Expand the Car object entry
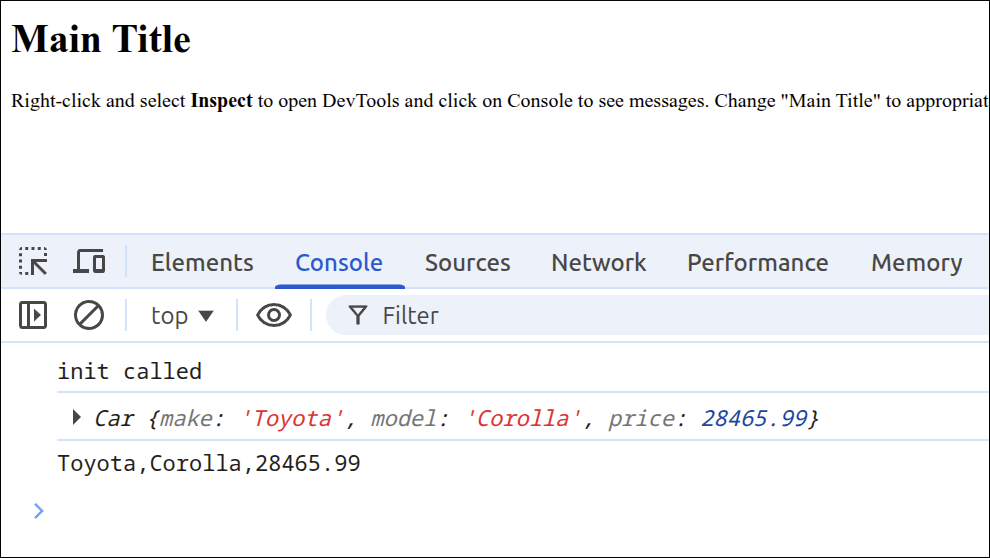This screenshot has height=558, width=990. [x=76, y=417]
